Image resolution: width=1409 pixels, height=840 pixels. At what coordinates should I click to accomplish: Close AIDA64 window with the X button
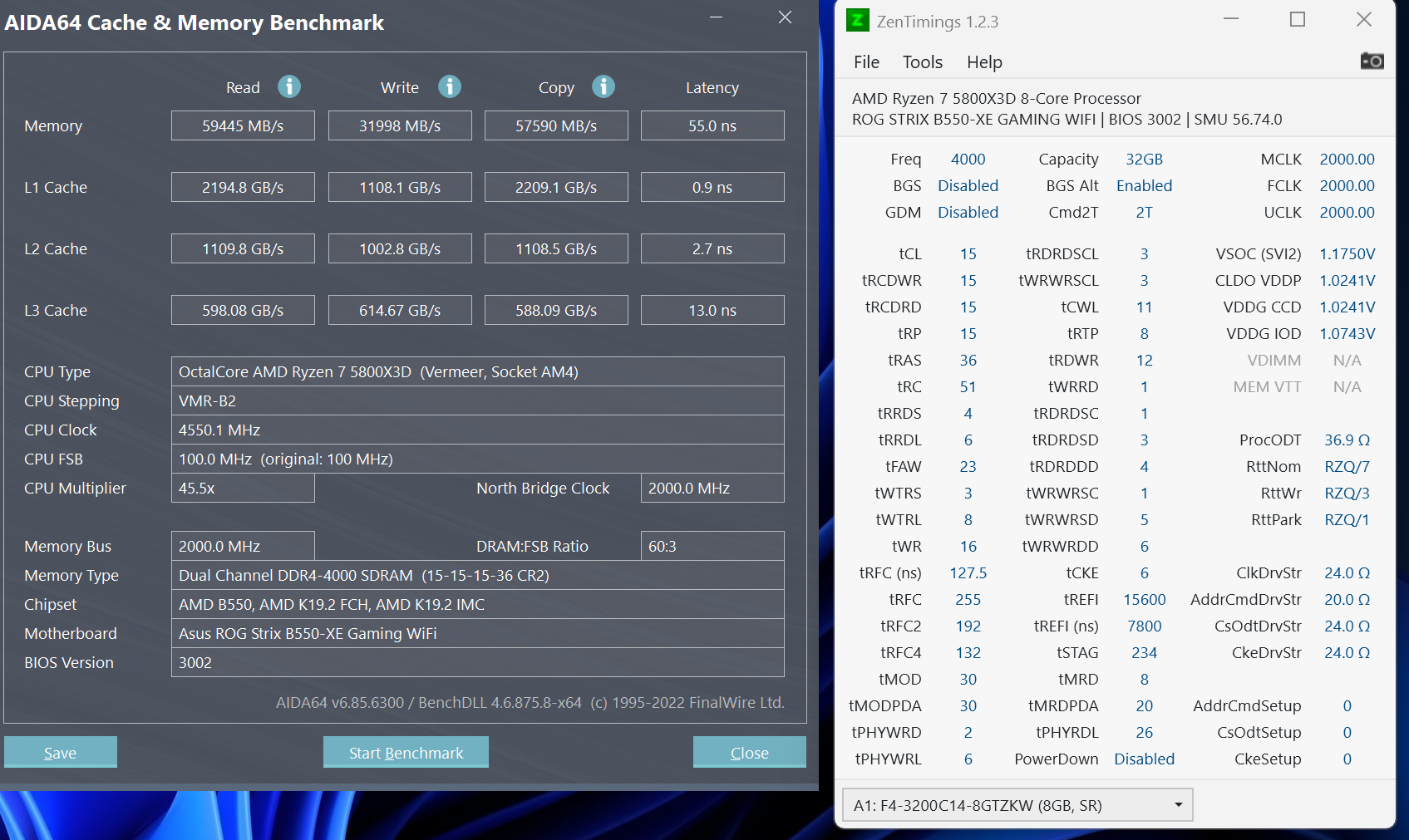pos(785,17)
